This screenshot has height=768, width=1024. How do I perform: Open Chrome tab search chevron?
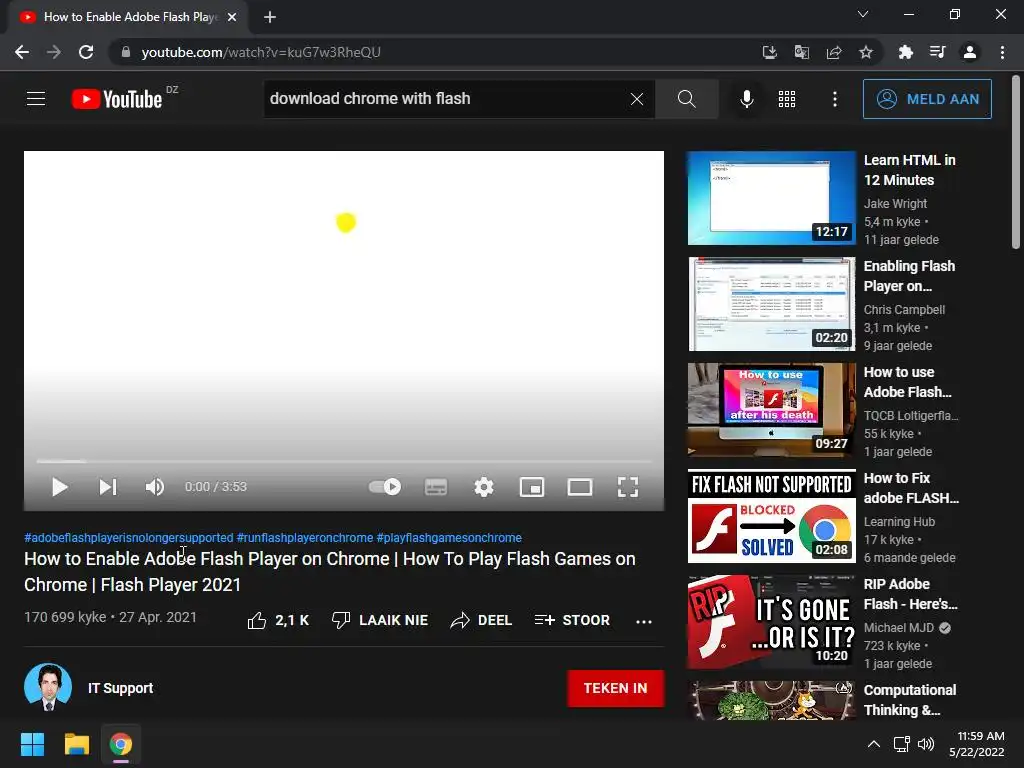click(x=863, y=14)
